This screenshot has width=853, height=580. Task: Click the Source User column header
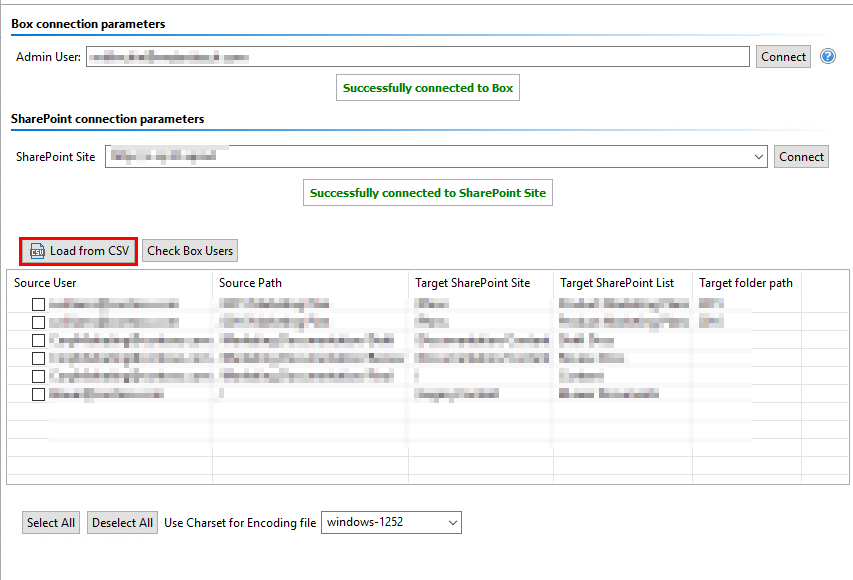pos(45,283)
